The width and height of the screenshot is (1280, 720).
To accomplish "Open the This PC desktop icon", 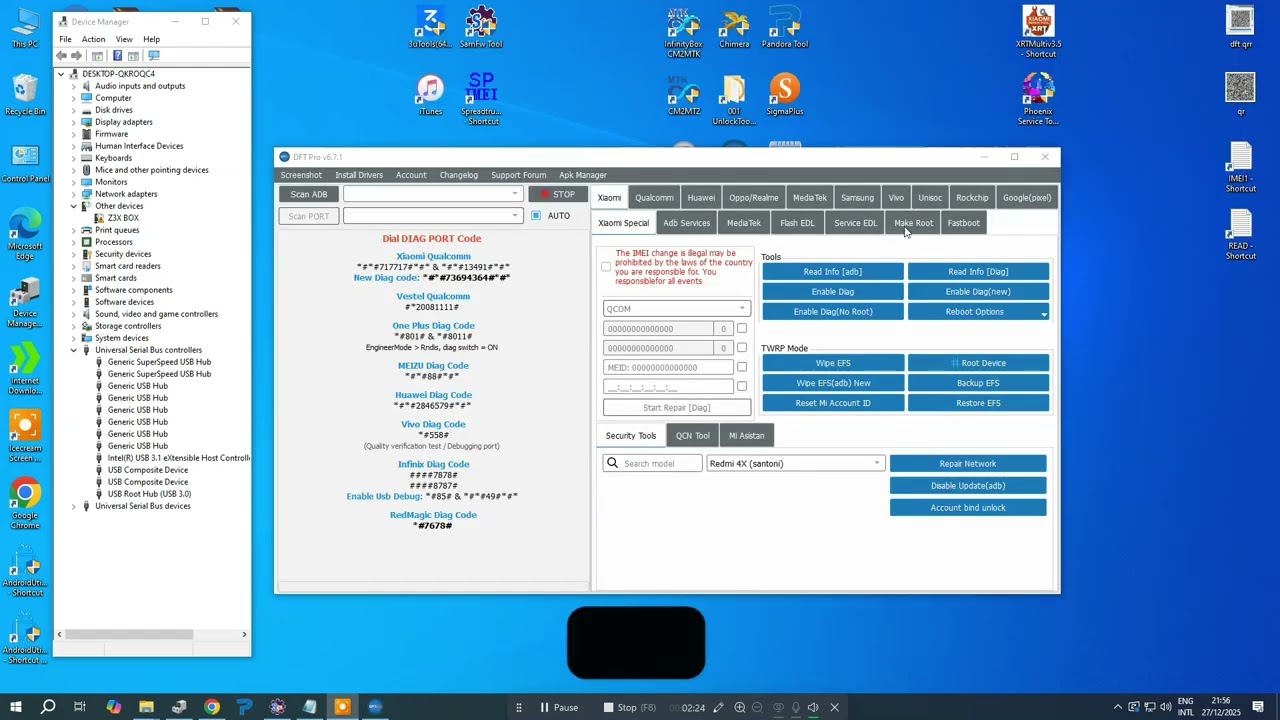I will 25,28.
